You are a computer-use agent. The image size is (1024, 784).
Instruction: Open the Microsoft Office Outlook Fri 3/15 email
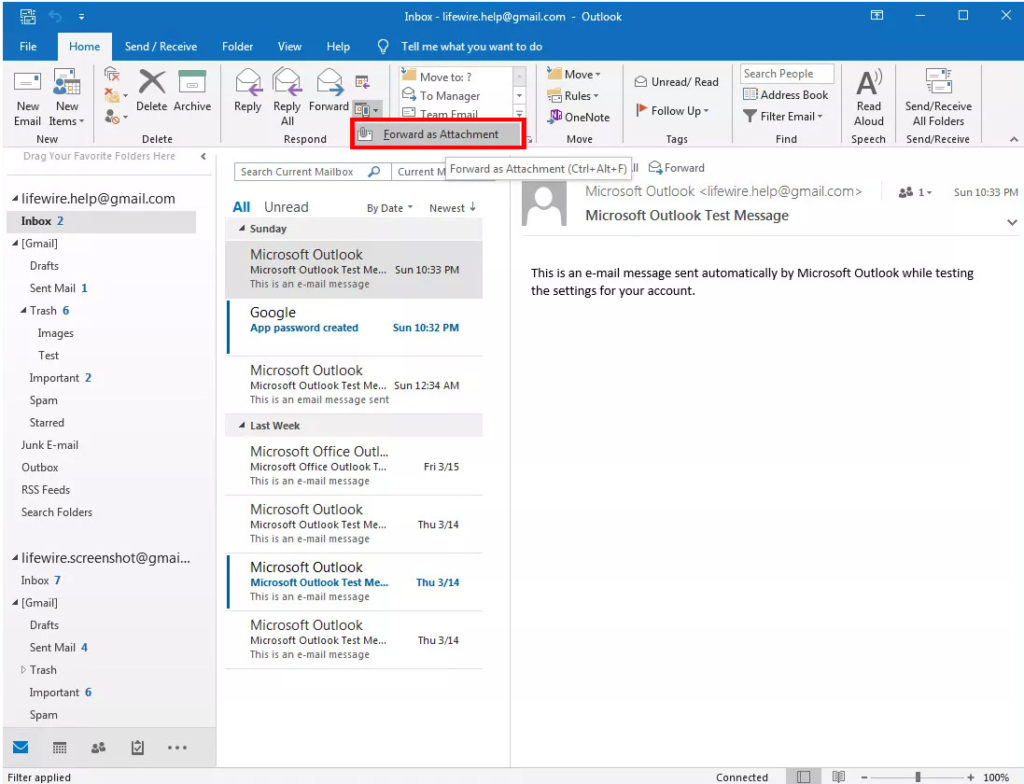pyautogui.click(x=354, y=466)
